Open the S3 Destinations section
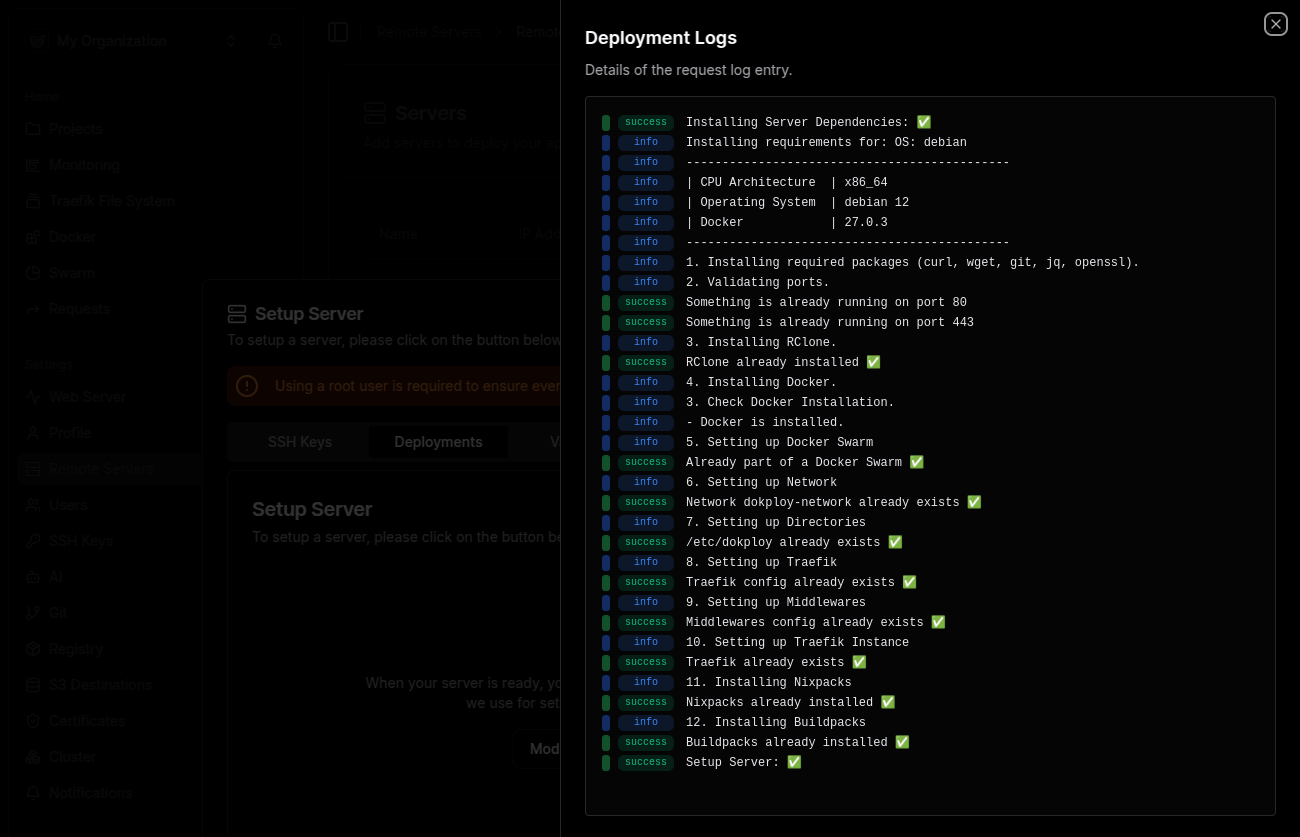The width and height of the screenshot is (1300, 837). click(100, 685)
